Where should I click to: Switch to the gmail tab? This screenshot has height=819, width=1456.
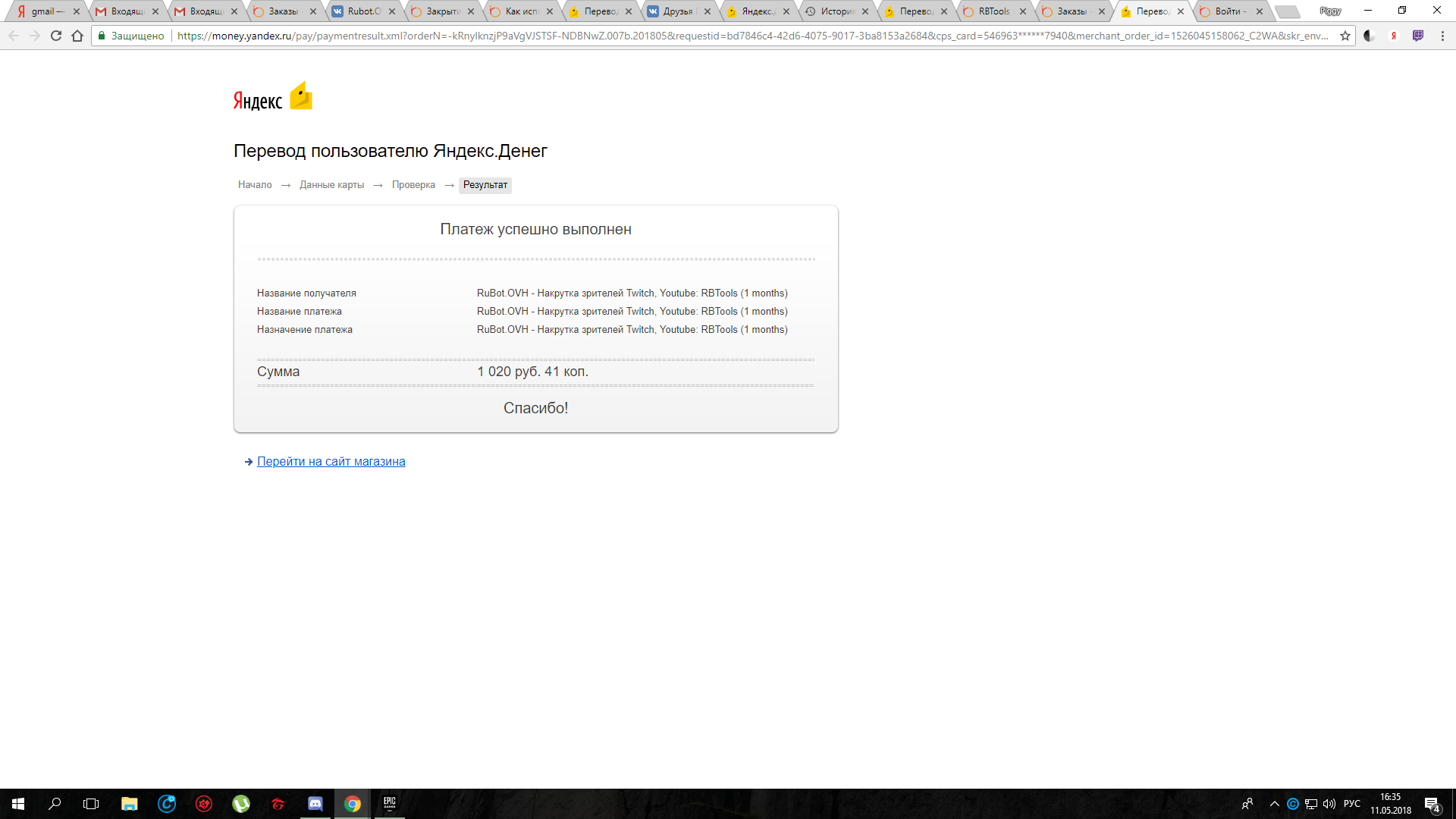coord(44,11)
